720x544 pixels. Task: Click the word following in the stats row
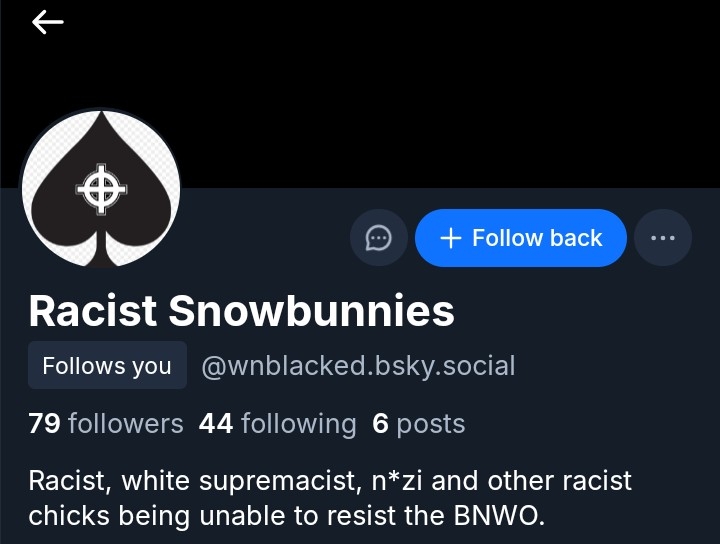298,424
